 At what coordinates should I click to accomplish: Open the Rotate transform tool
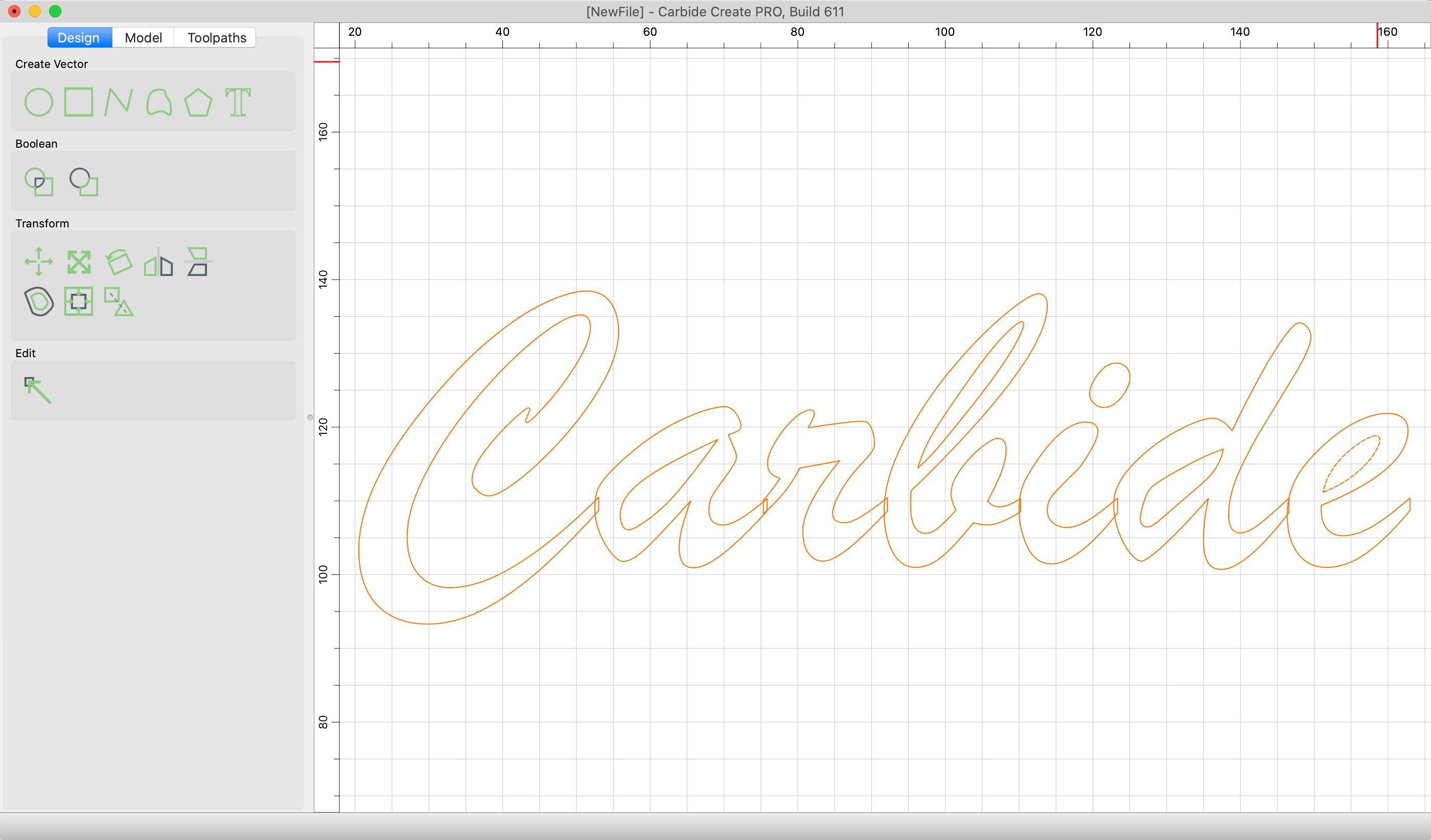(x=119, y=262)
